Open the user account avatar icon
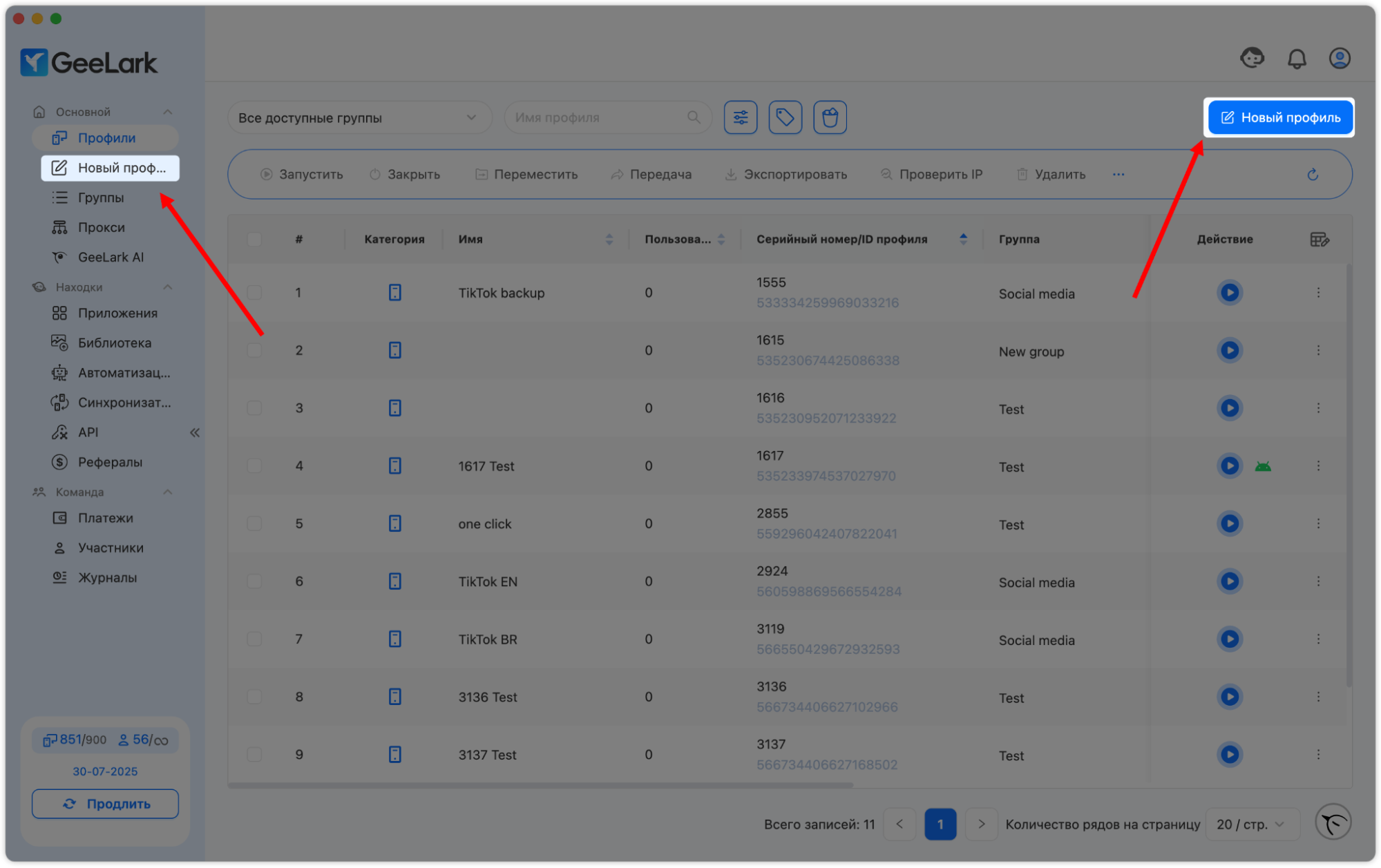This screenshot has width=1381, height=868. pos(1339,59)
